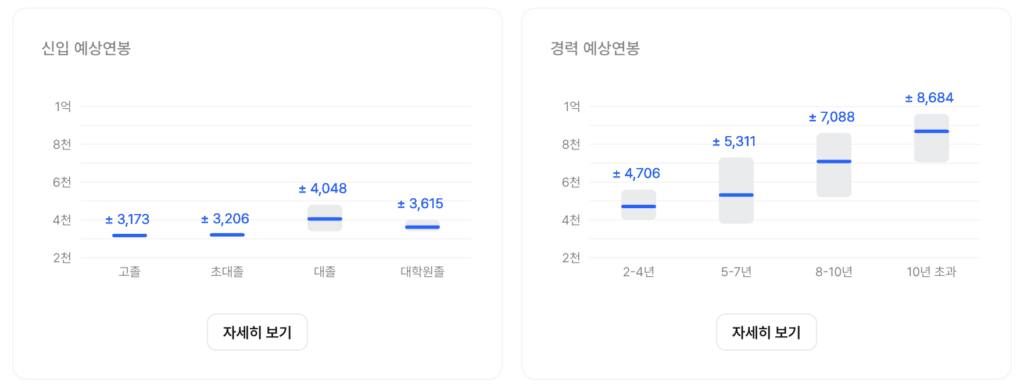Click the 대학원졸 axis label
The width and height of the screenshot is (1024, 392).
pos(423,272)
